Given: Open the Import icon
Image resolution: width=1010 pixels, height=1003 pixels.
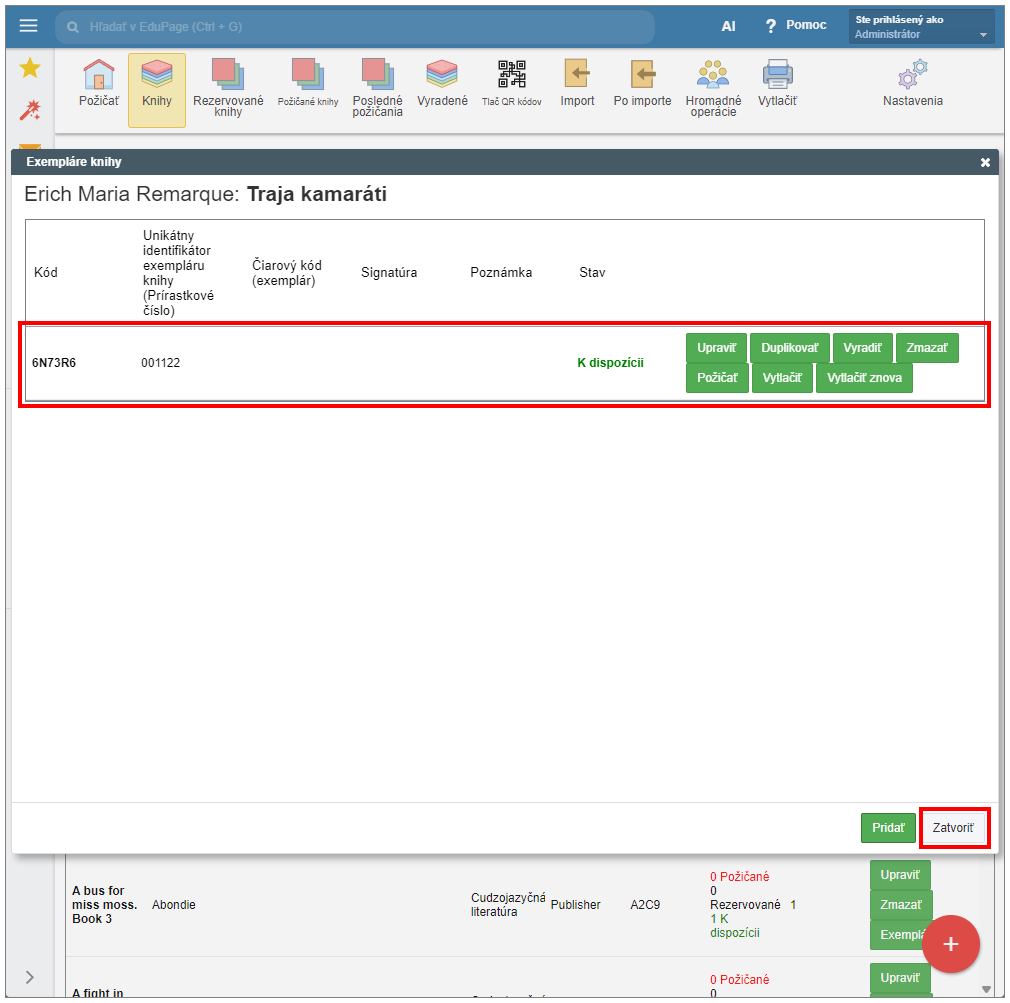Looking at the screenshot, I should [x=577, y=75].
